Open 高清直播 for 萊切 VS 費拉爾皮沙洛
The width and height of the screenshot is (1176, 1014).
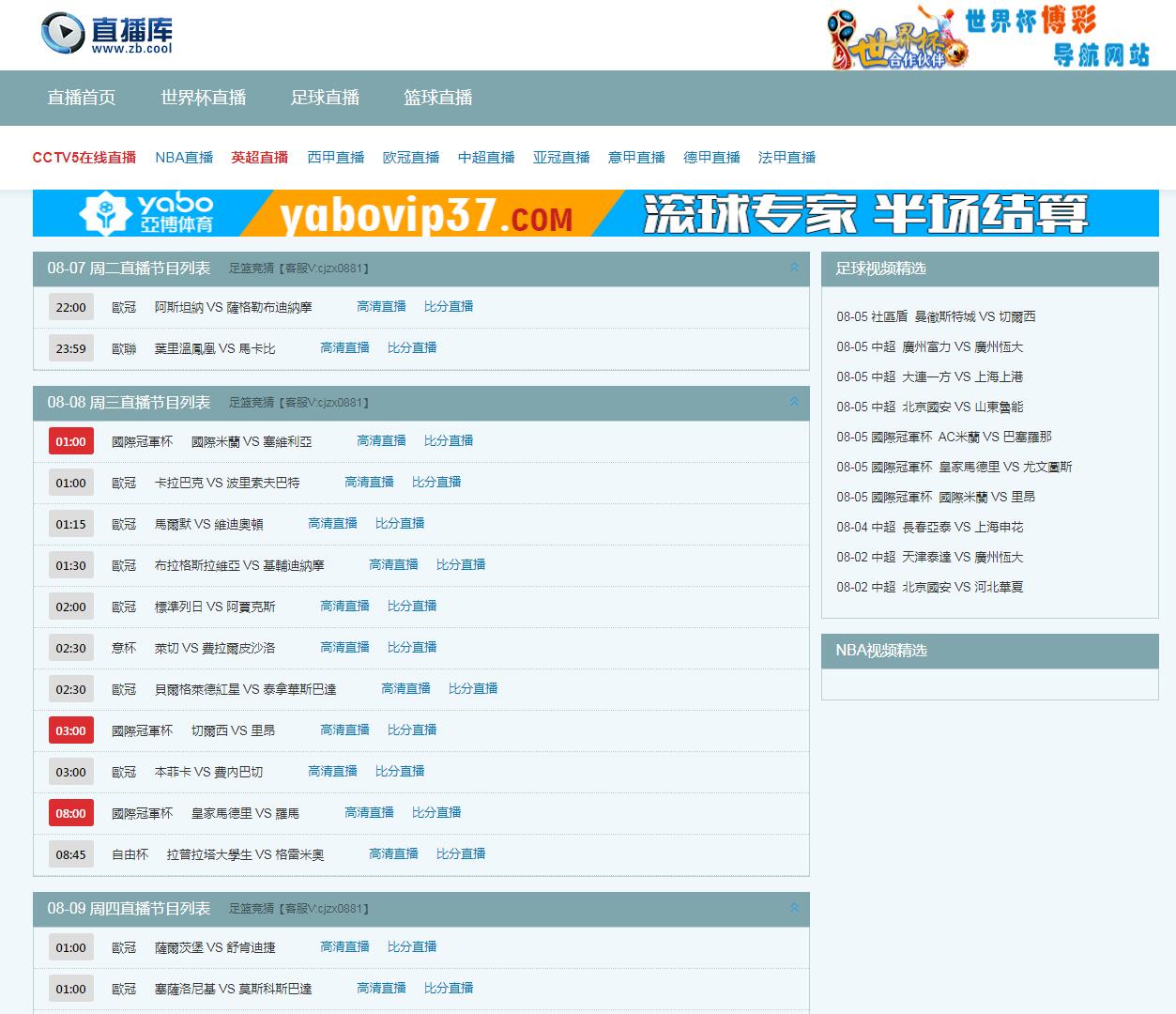[x=344, y=648]
